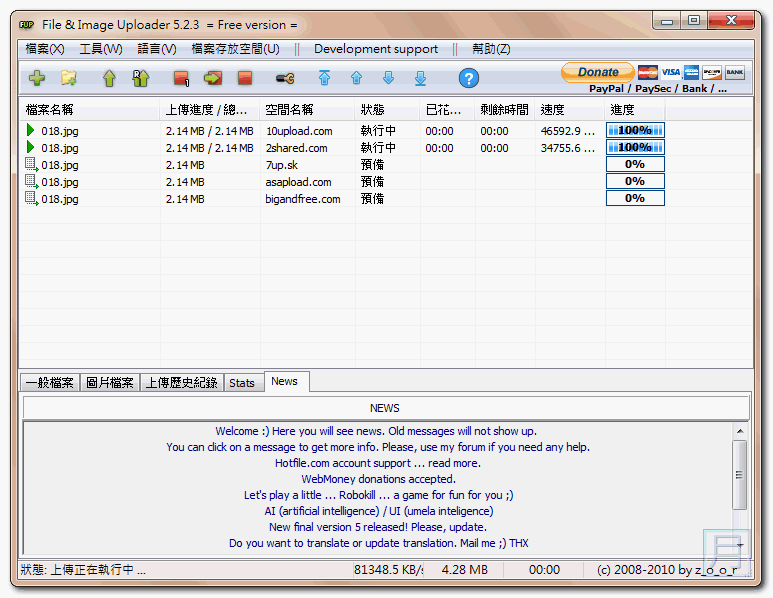Sort by 速度 column header
The image size is (773, 598).
point(569,109)
